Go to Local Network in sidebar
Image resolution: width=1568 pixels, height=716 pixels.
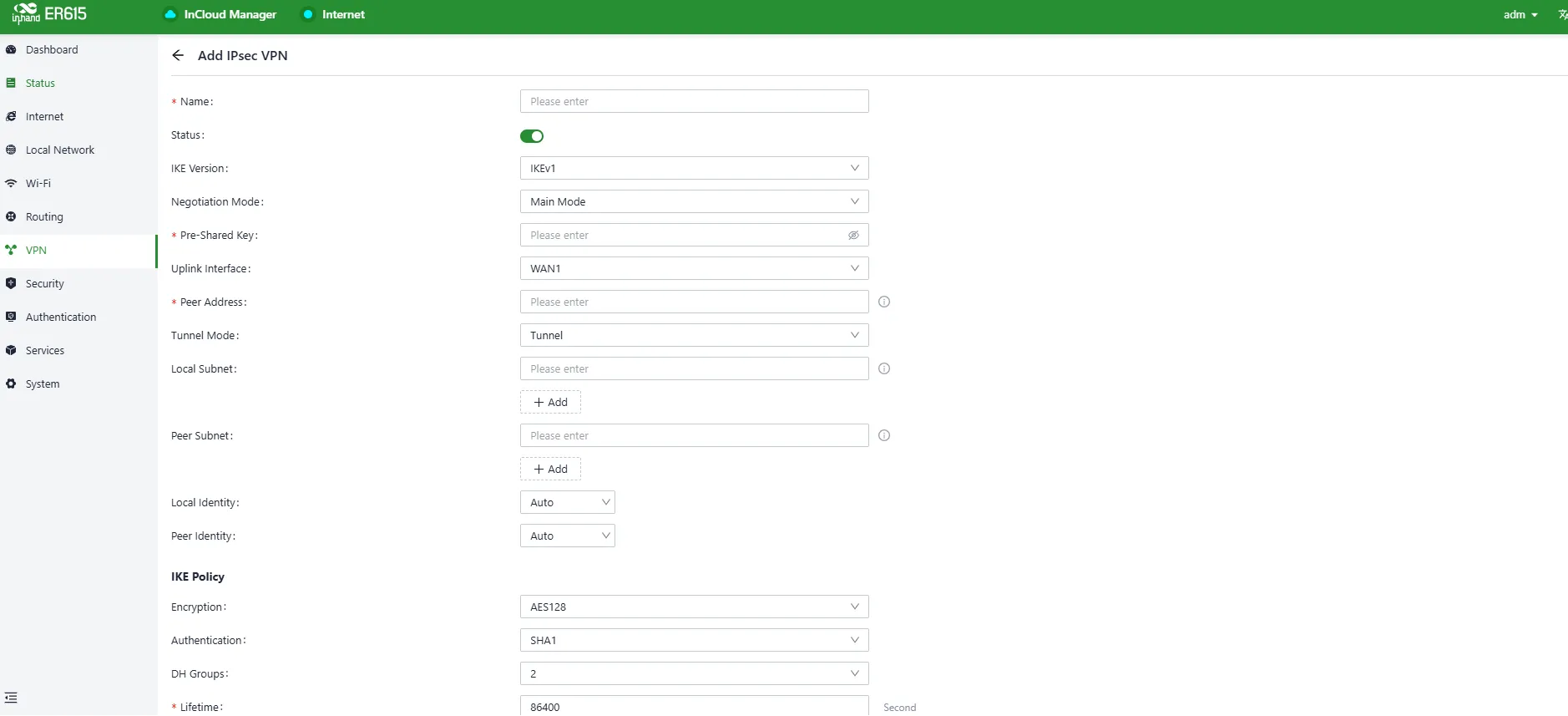tap(78, 150)
